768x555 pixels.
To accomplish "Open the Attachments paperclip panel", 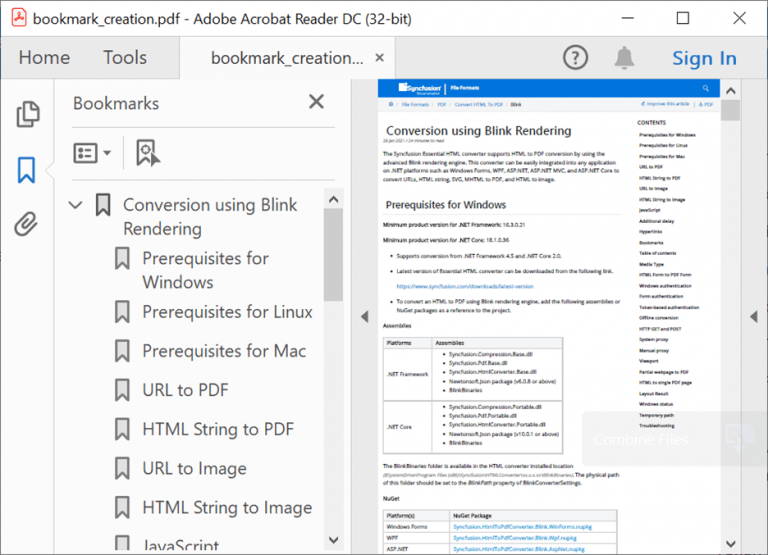I will 26,224.
